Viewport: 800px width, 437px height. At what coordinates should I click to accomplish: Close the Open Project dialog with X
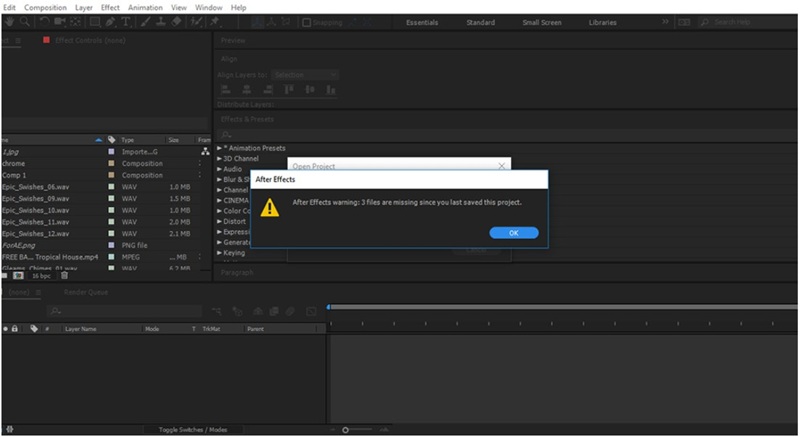(502, 166)
